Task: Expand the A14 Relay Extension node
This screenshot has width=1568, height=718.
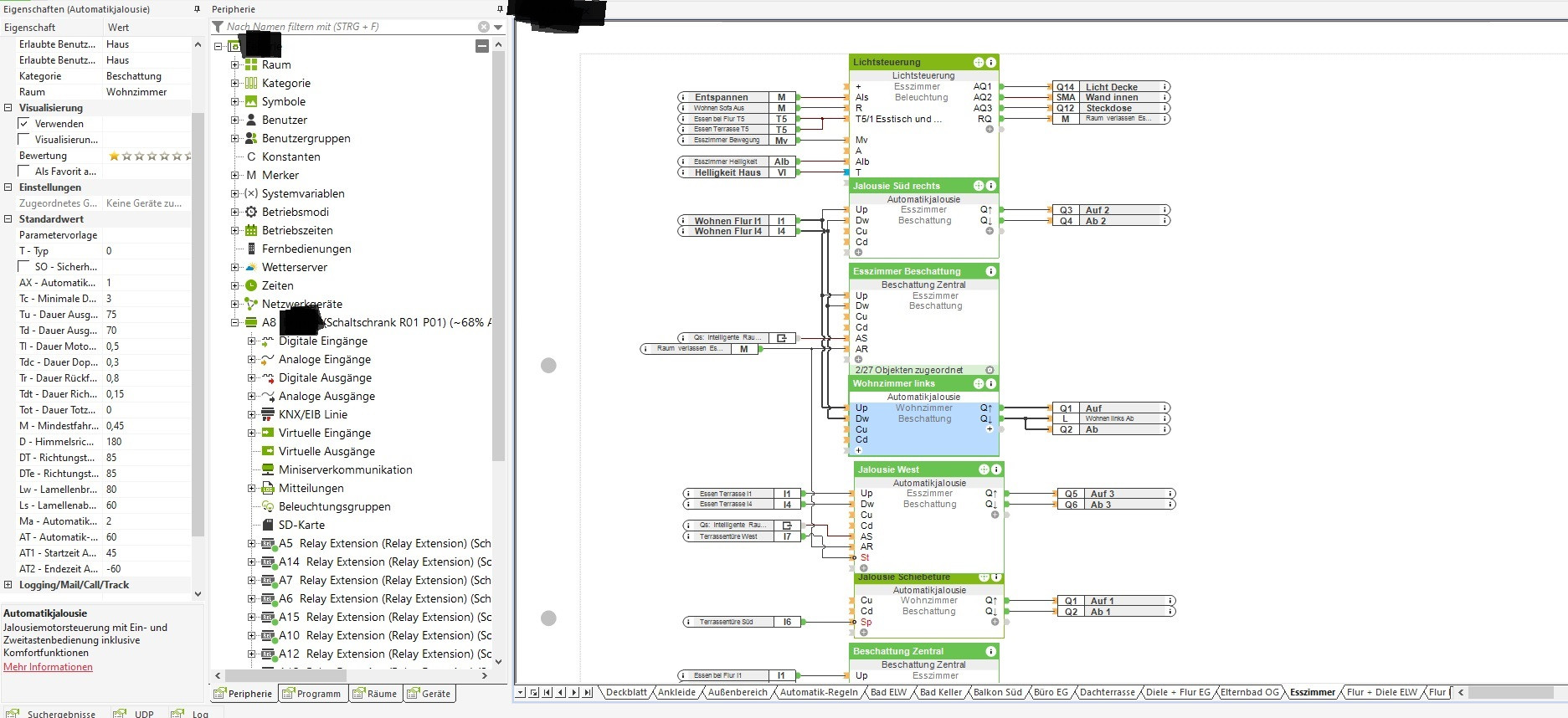Action: click(x=251, y=562)
